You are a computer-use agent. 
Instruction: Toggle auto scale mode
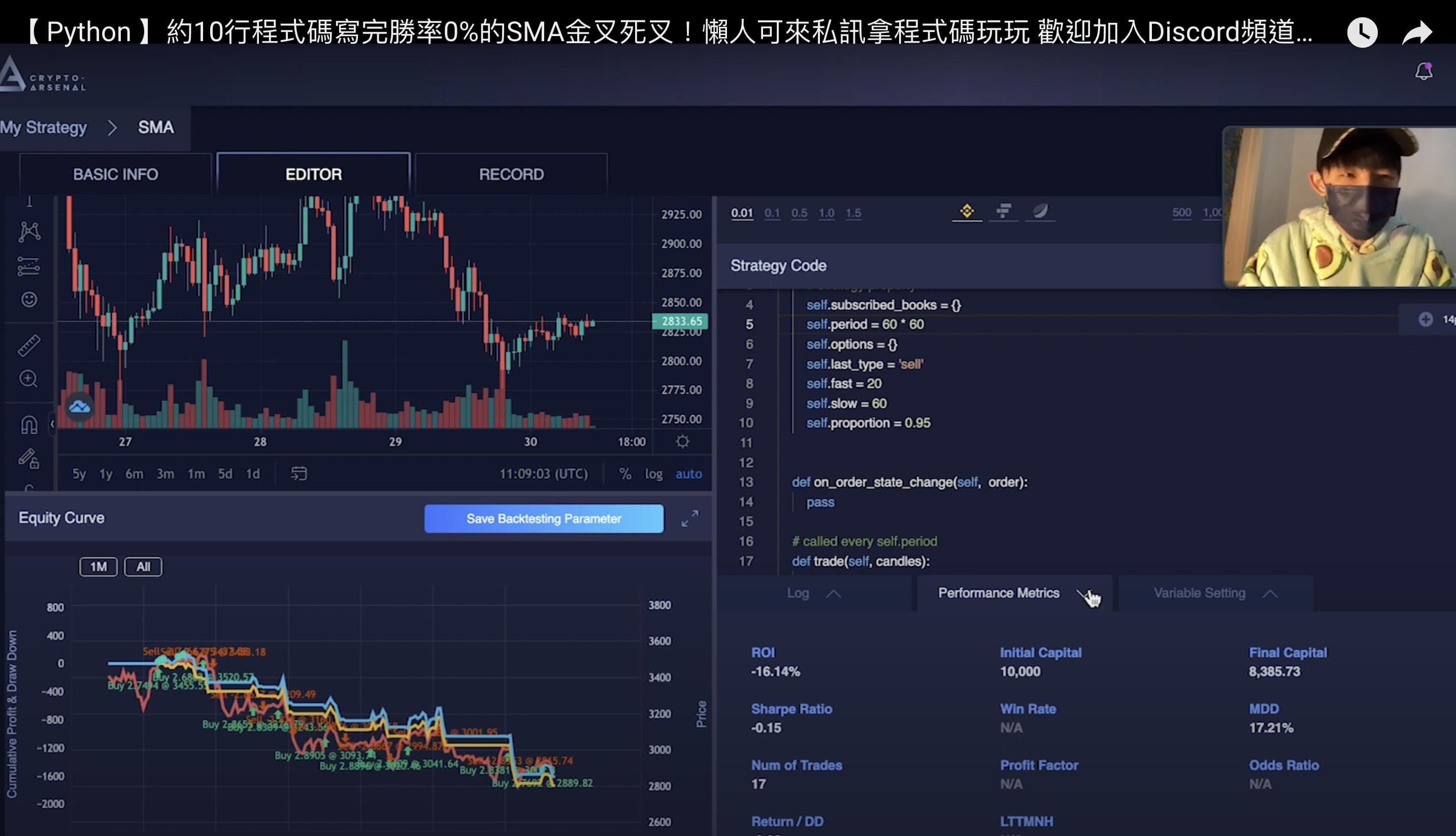pos(688,474)
